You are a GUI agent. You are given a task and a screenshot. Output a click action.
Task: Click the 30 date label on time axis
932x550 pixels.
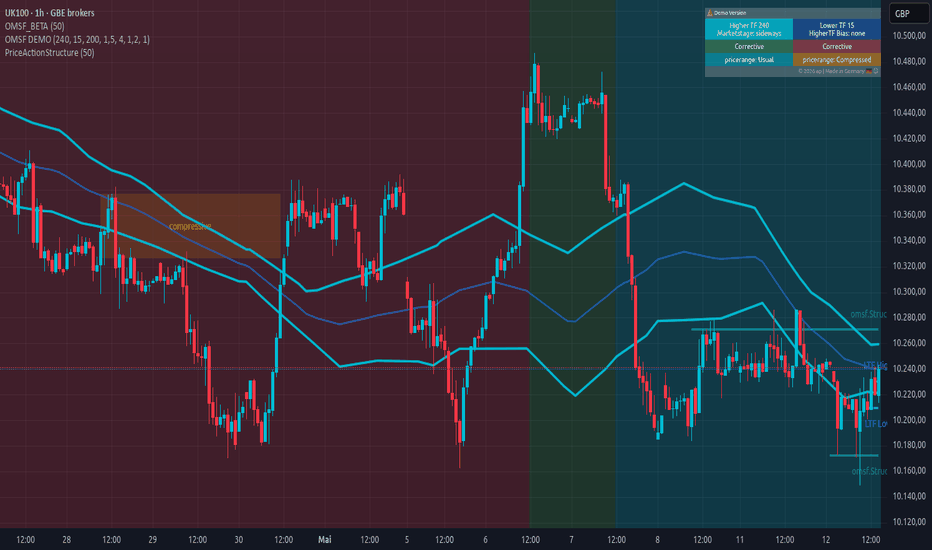coord(238,539)
